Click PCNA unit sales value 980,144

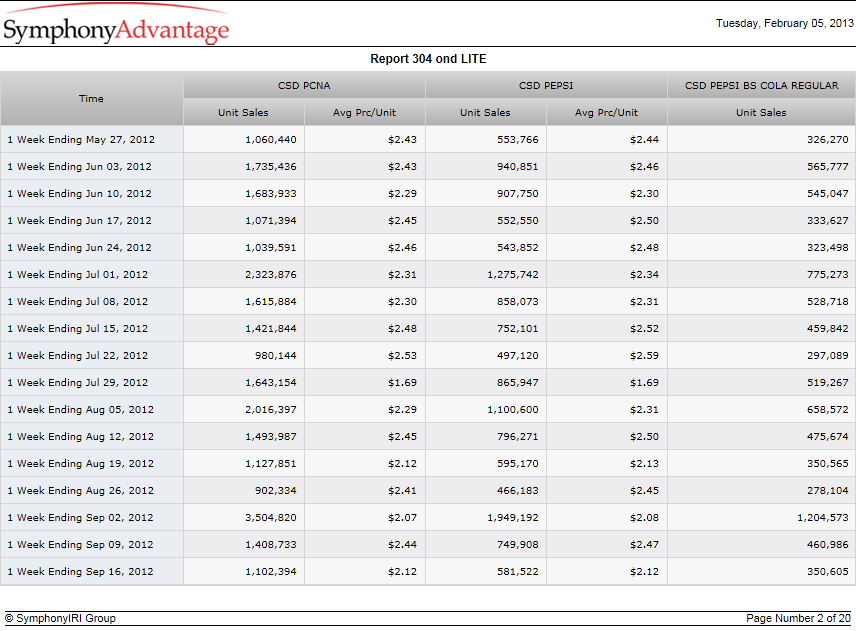[276, 355]
